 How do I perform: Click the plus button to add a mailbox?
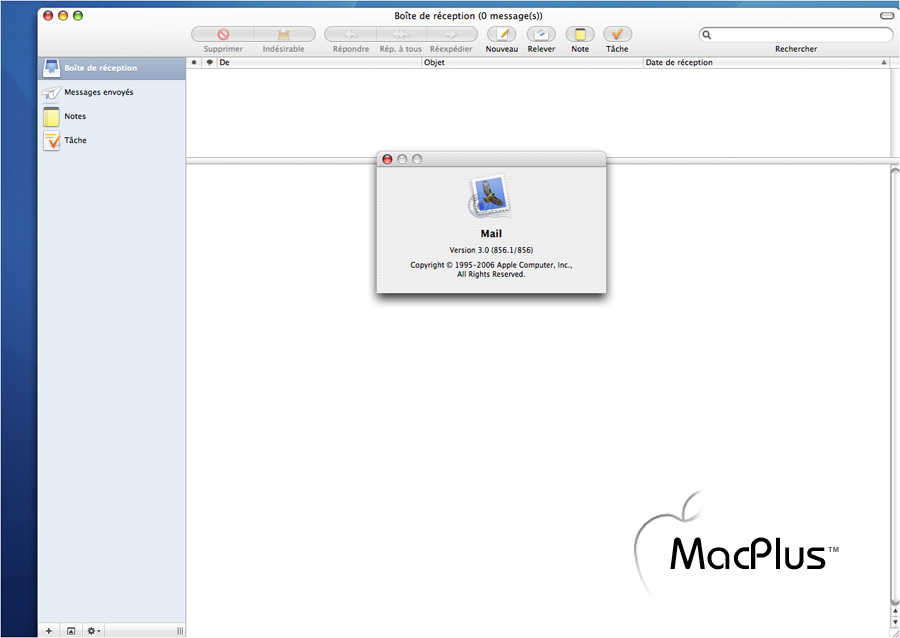point(49,631)
